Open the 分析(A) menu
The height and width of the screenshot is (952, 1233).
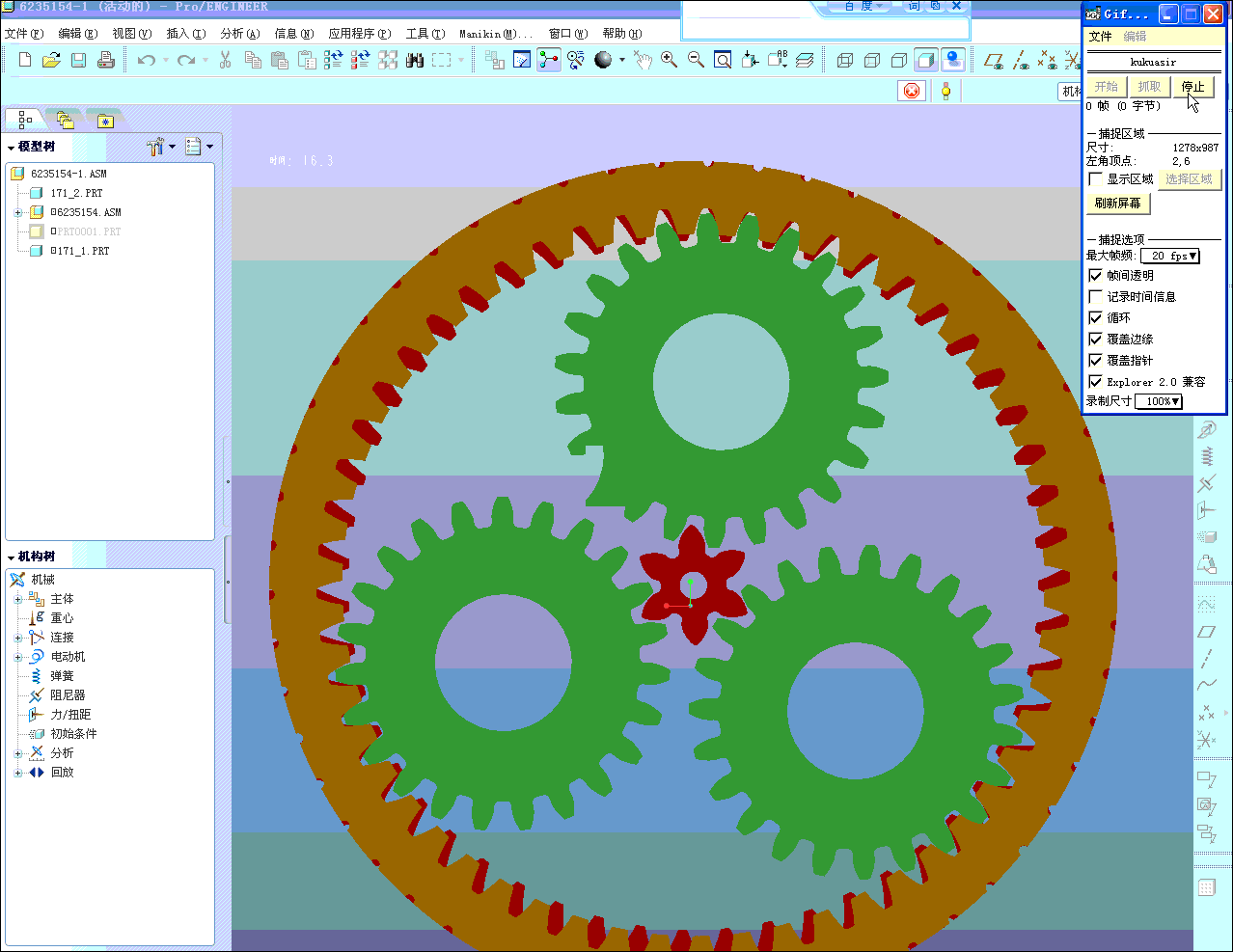[x=240, y=34]
